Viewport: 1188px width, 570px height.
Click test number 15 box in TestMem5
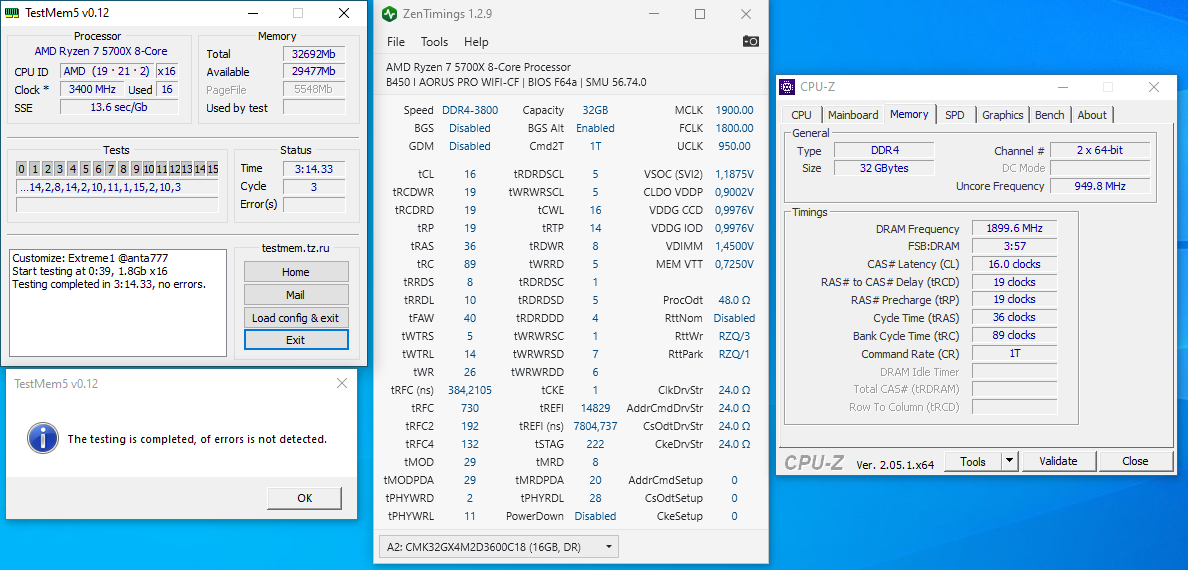213,168
